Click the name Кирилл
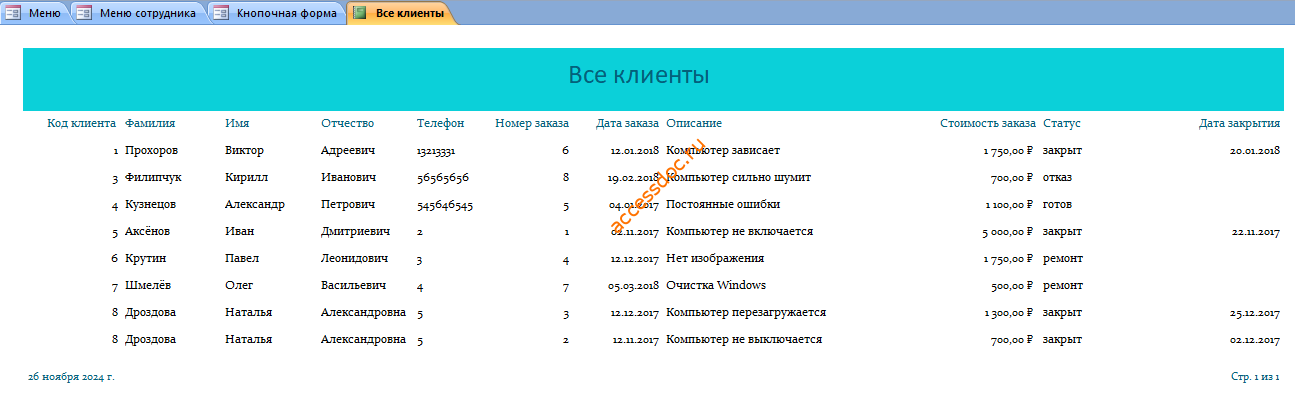Viewport: 1295px width, 411px height. (247, 177)
